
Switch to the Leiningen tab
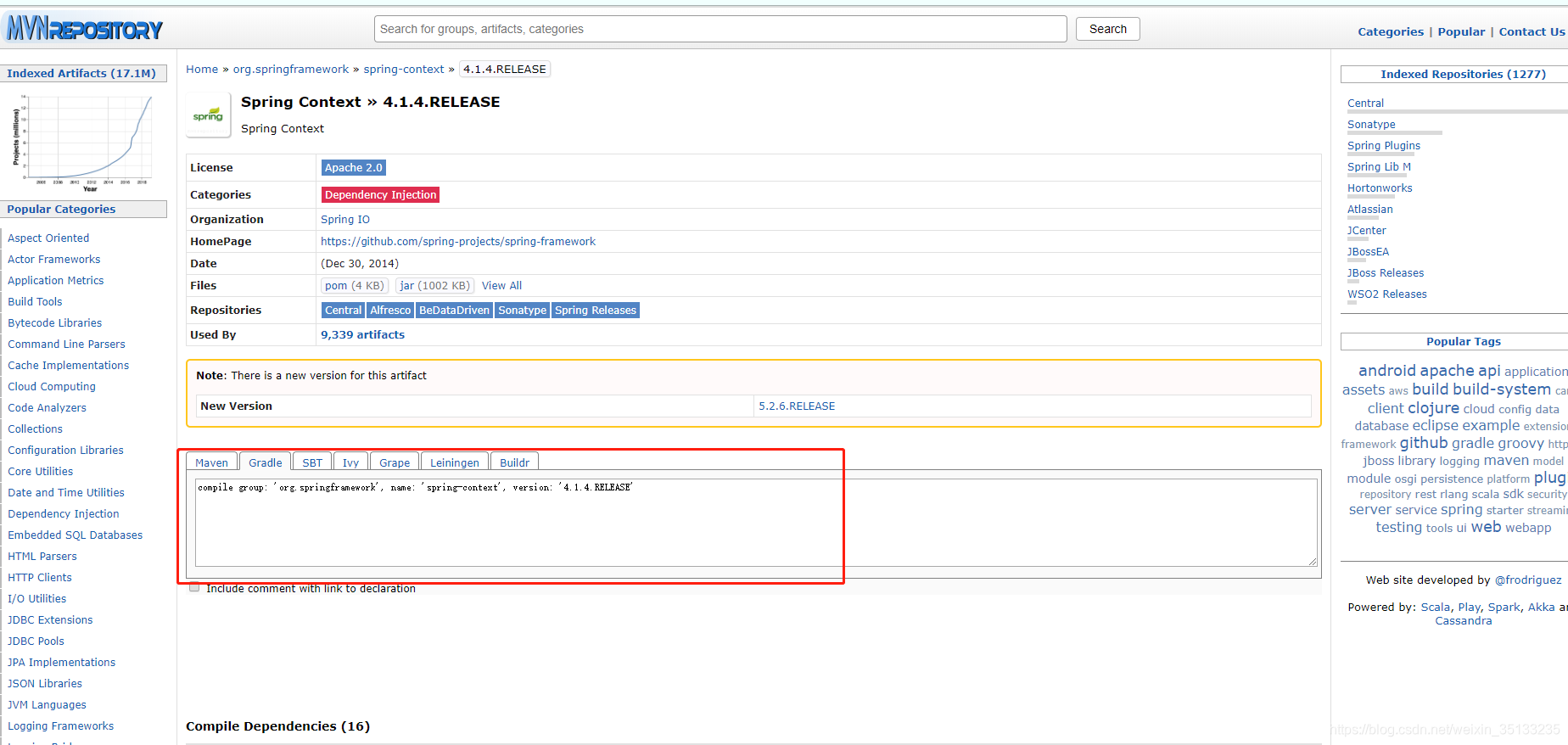point(455,462)
